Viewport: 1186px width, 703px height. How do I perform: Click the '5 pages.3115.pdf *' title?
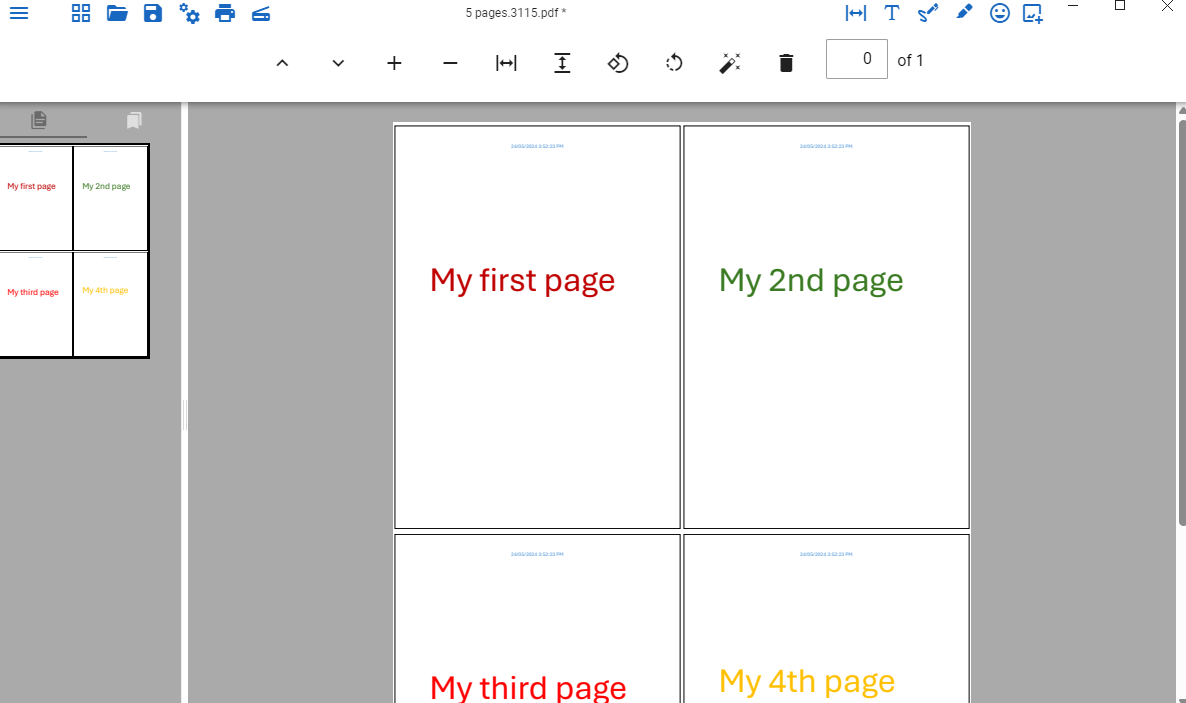pyautogui.click(x=516, y=12)
